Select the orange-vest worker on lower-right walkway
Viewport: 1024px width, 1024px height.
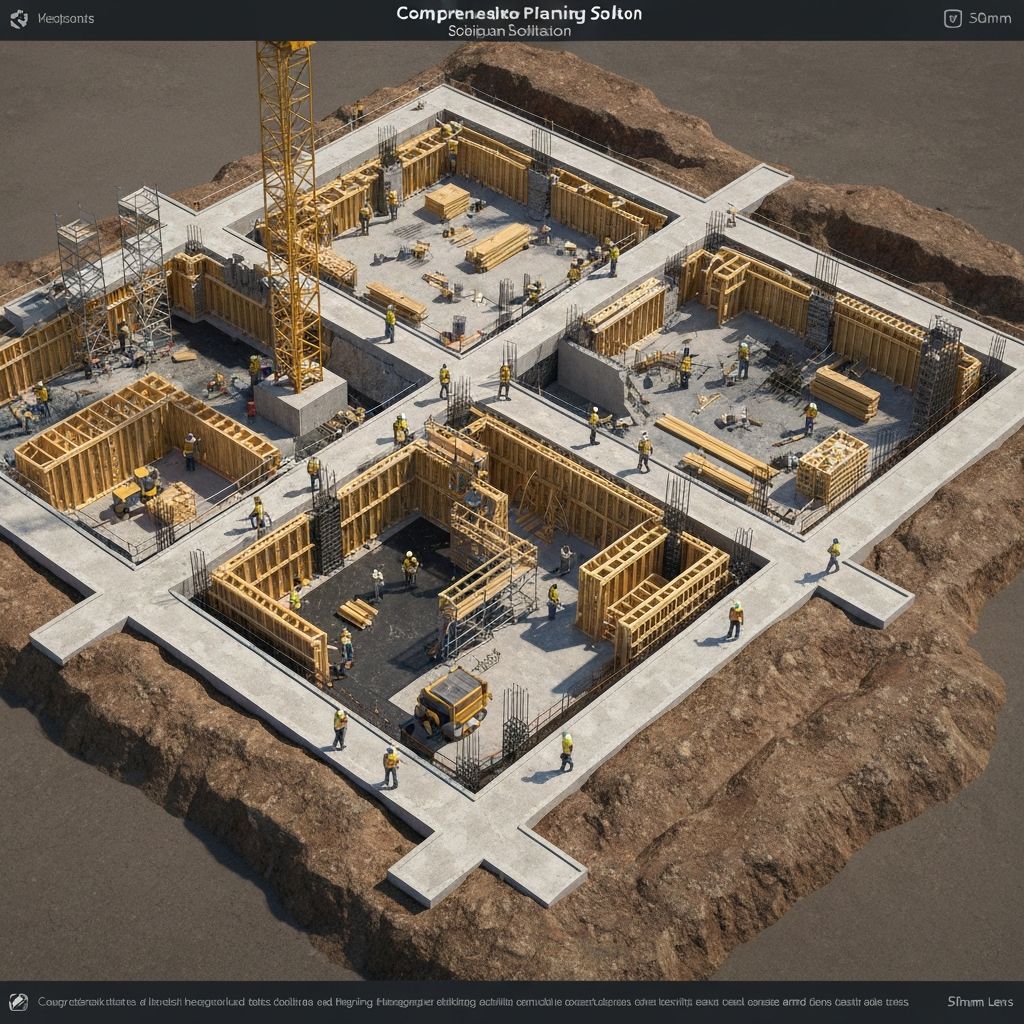pyautogui.click(x=735, y=620)
